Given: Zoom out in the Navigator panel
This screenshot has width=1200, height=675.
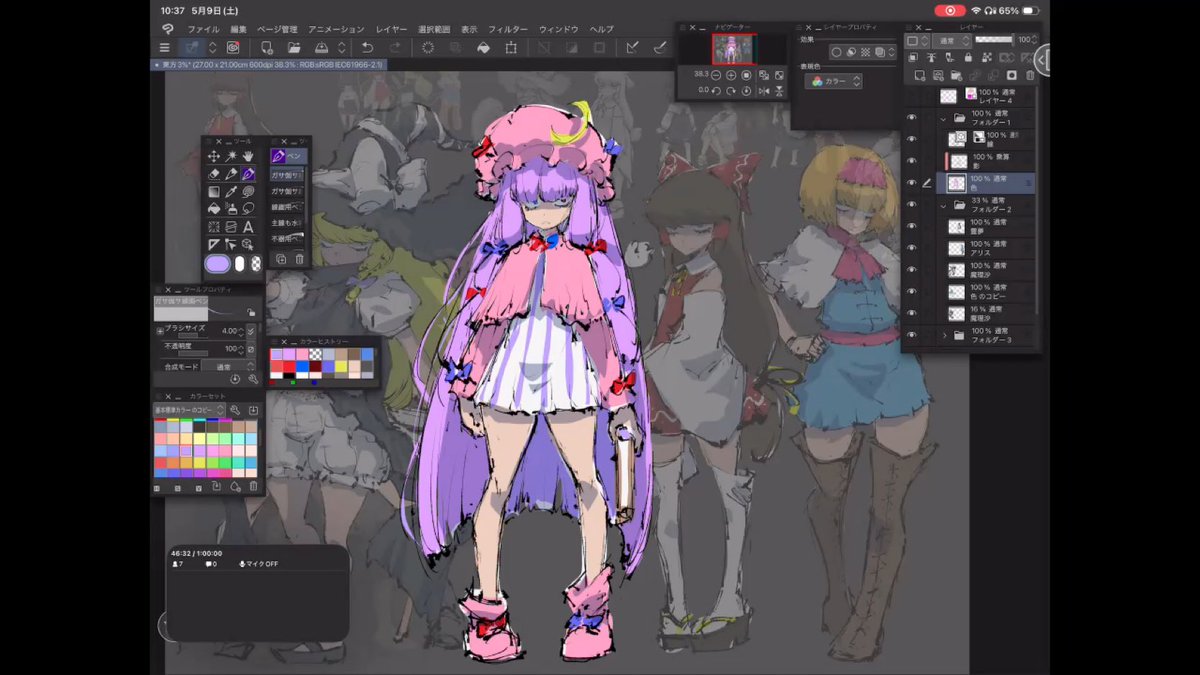Looking at the screenshot, I should (x=716, y=75).
